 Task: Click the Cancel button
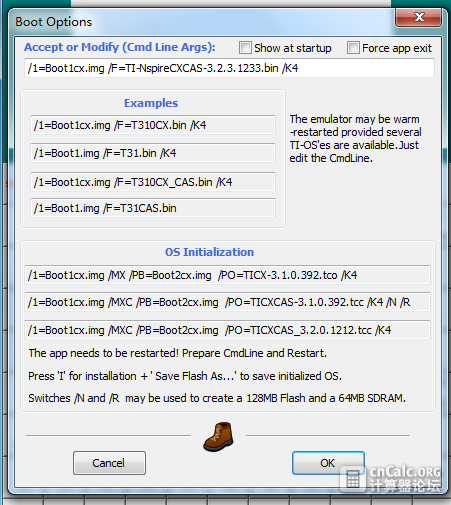[x=109, y=463]
